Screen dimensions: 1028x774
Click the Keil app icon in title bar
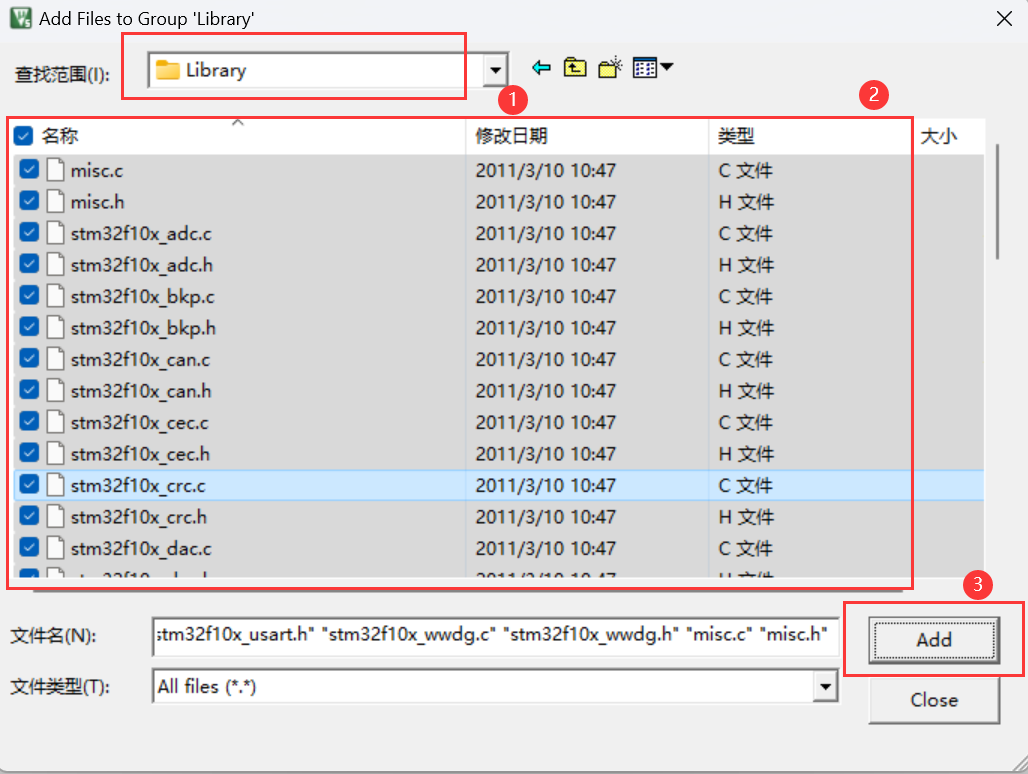20,18
